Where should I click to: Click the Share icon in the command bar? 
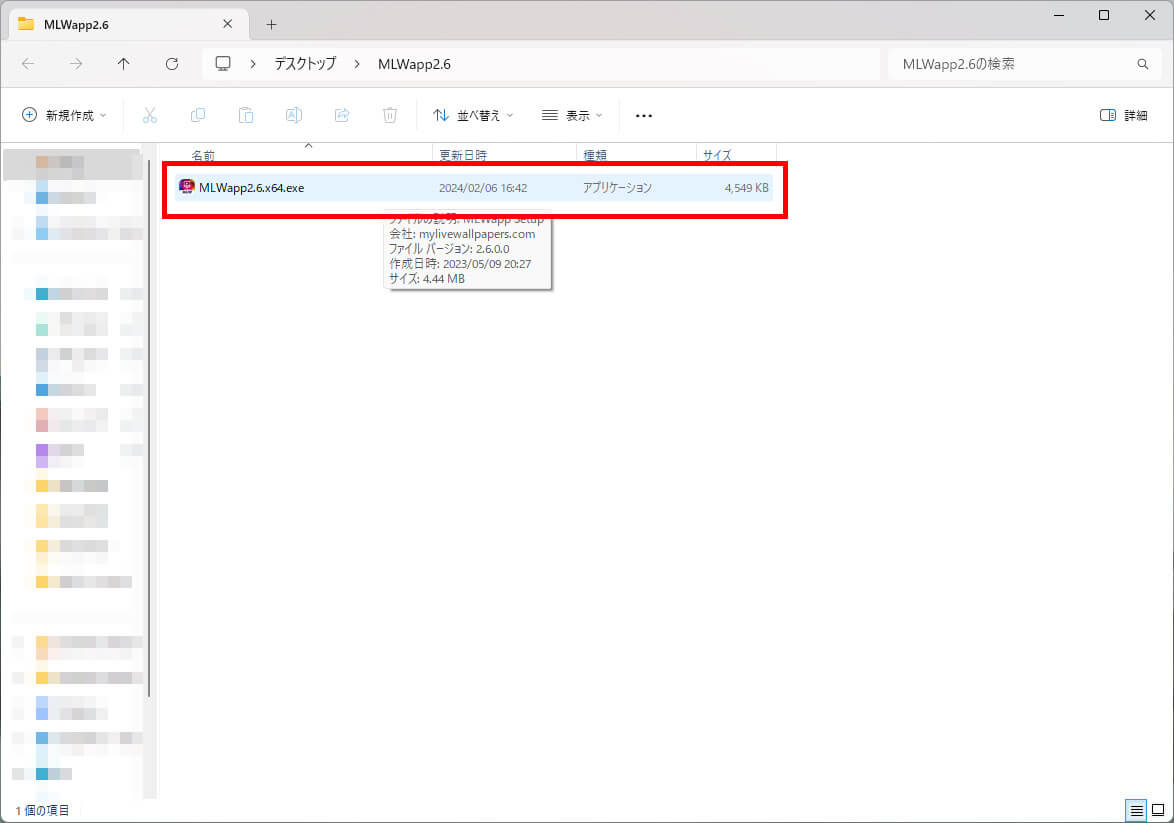pyautogui.click(x=342, y=115)
